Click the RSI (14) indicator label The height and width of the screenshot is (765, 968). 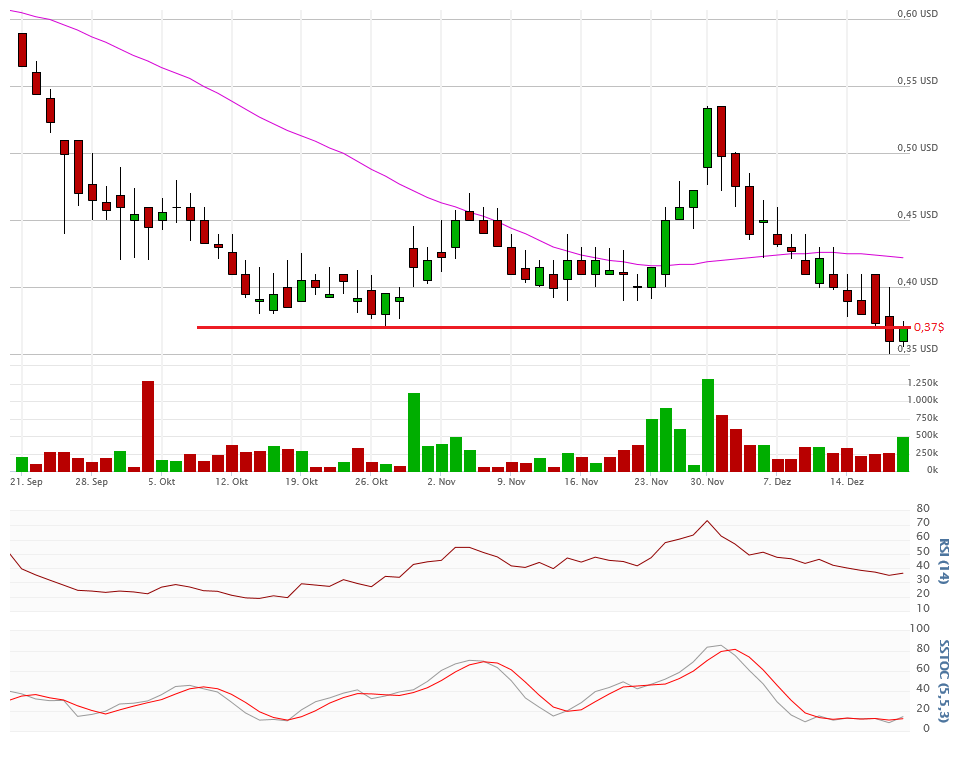coord(944,561)
